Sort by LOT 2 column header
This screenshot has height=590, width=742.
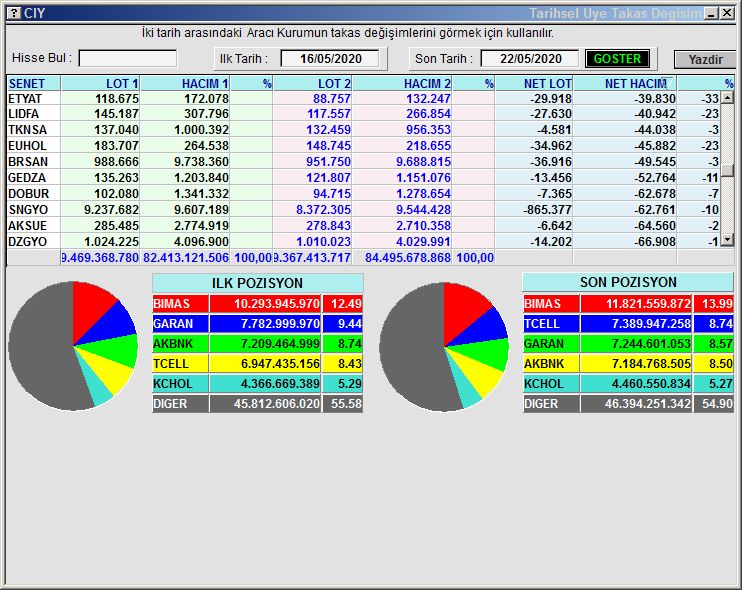point(313,84)
